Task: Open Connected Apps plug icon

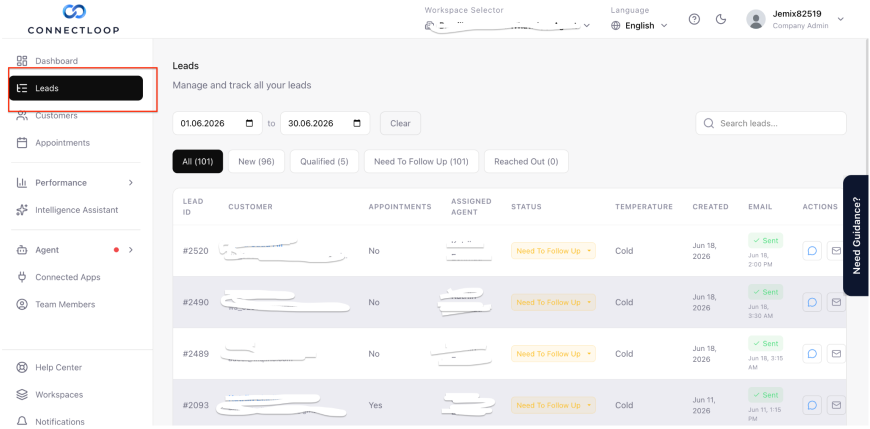Action: click(22, 277)
